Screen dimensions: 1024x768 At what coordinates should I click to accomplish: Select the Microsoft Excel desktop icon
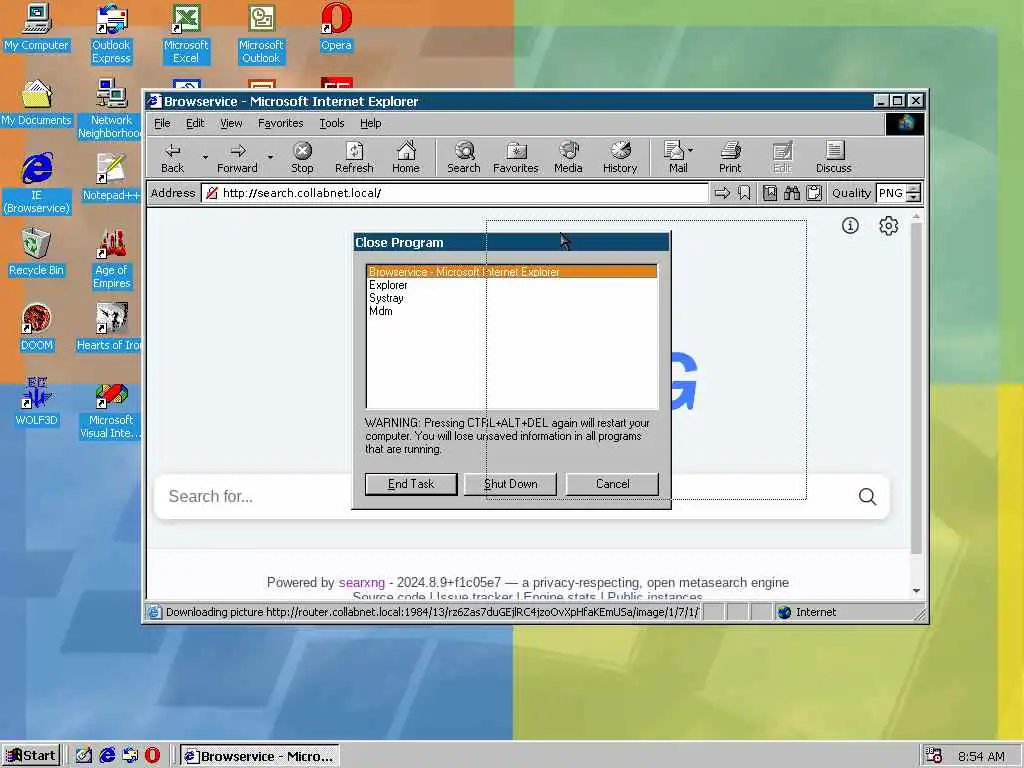coord(186,34)
